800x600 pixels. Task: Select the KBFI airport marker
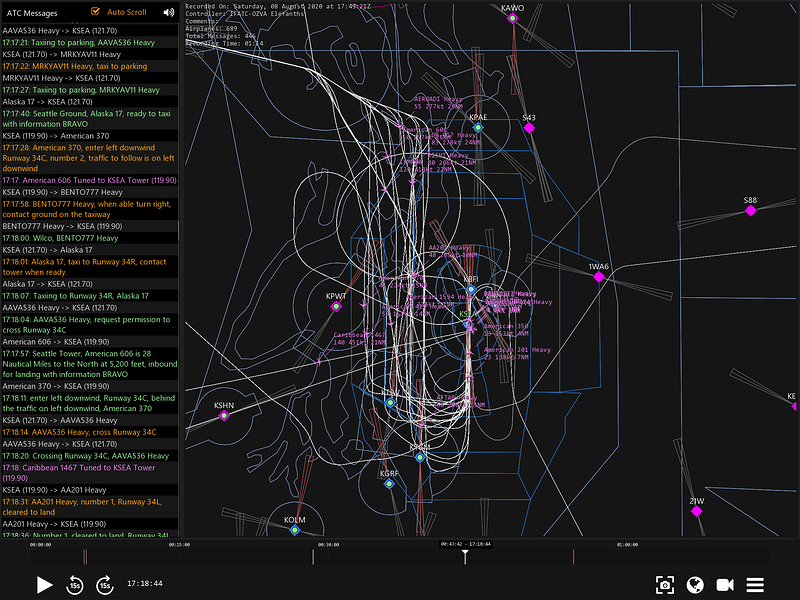coord(471,289)
